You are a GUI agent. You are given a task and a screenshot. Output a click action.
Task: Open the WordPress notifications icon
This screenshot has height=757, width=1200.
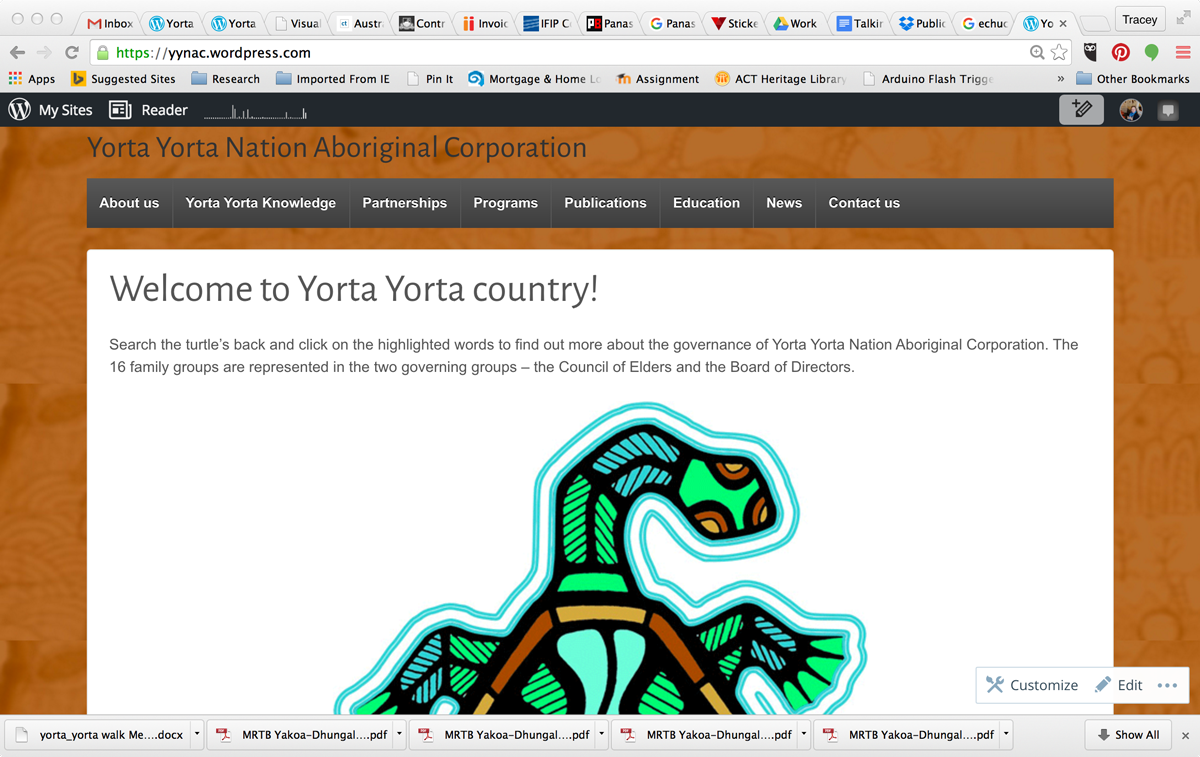coord(1167,111)
